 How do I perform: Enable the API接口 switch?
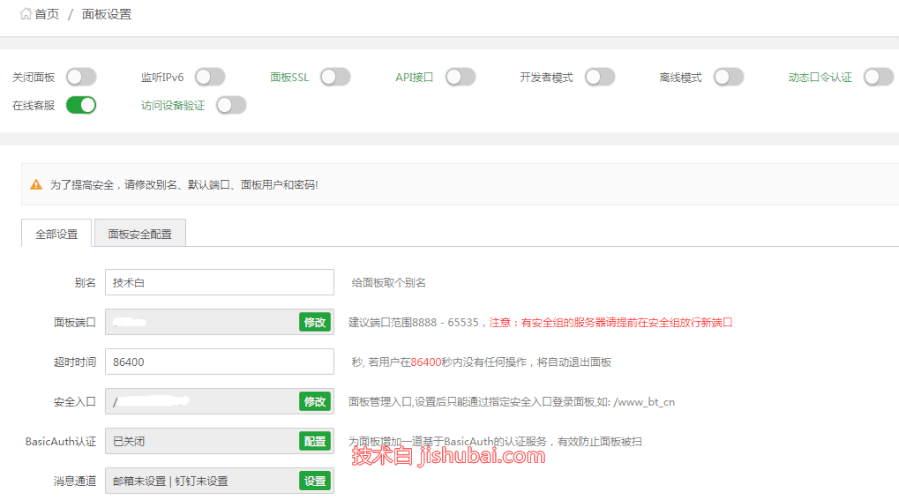tap(460, 77)
